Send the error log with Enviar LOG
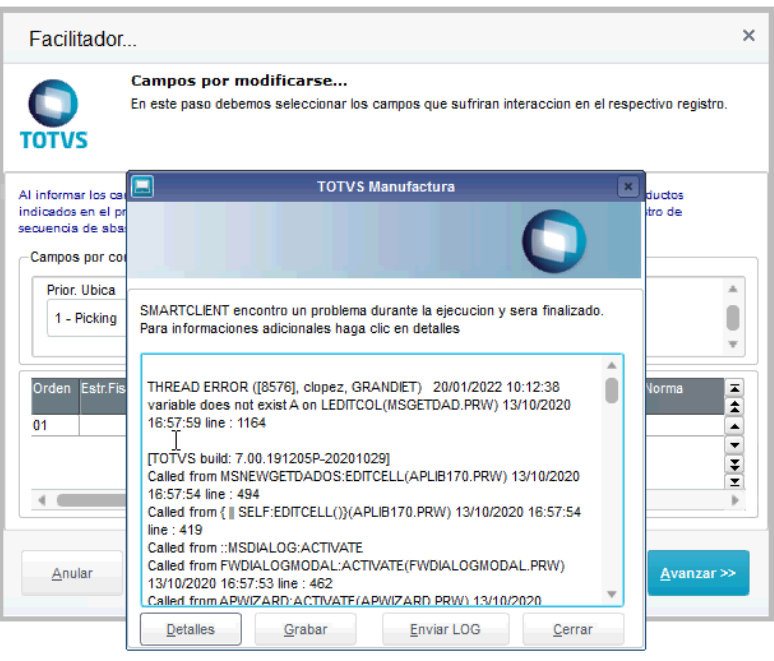The width and height of the screenshot is (774, 661). pos(445,629)
